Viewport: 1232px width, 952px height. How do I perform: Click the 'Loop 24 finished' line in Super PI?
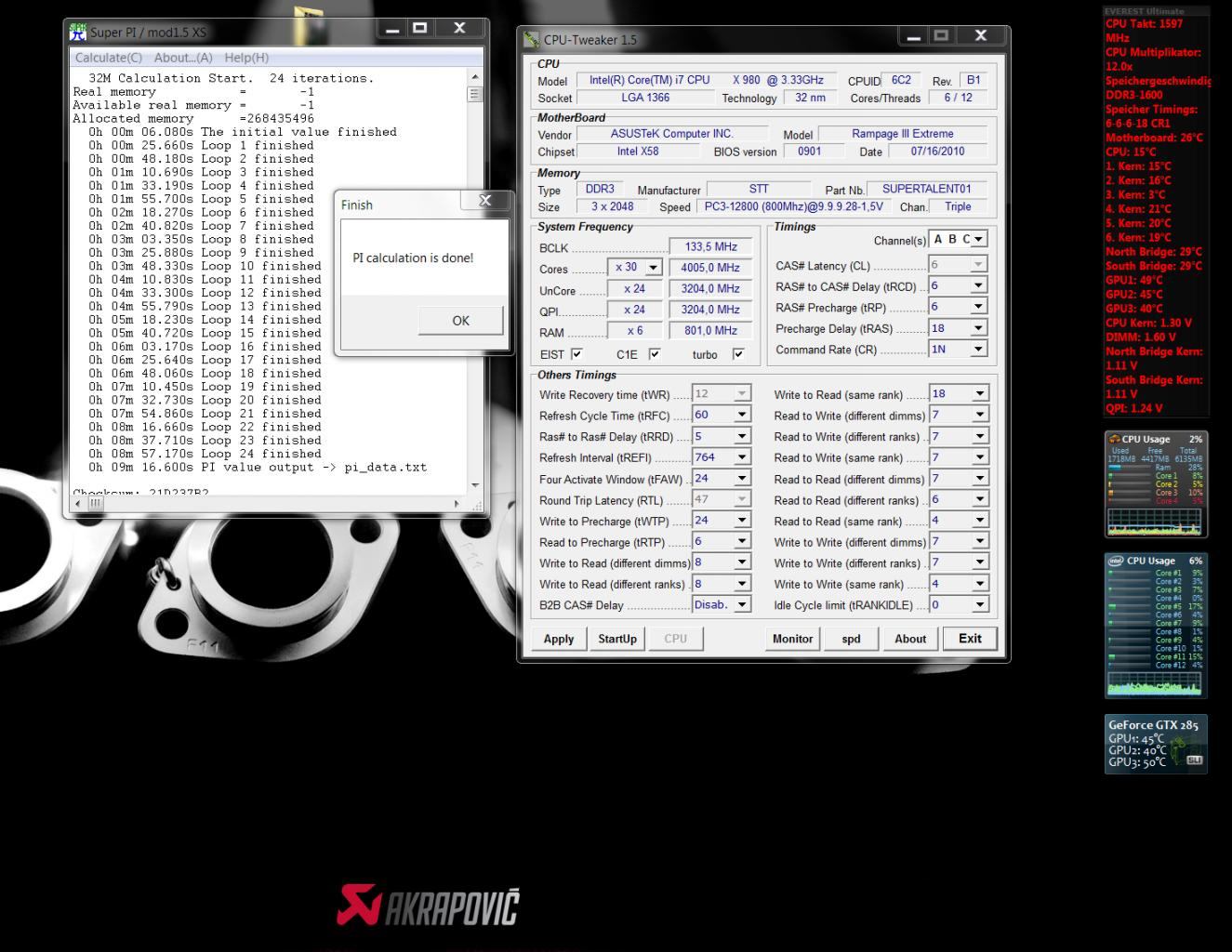(205, 454)
